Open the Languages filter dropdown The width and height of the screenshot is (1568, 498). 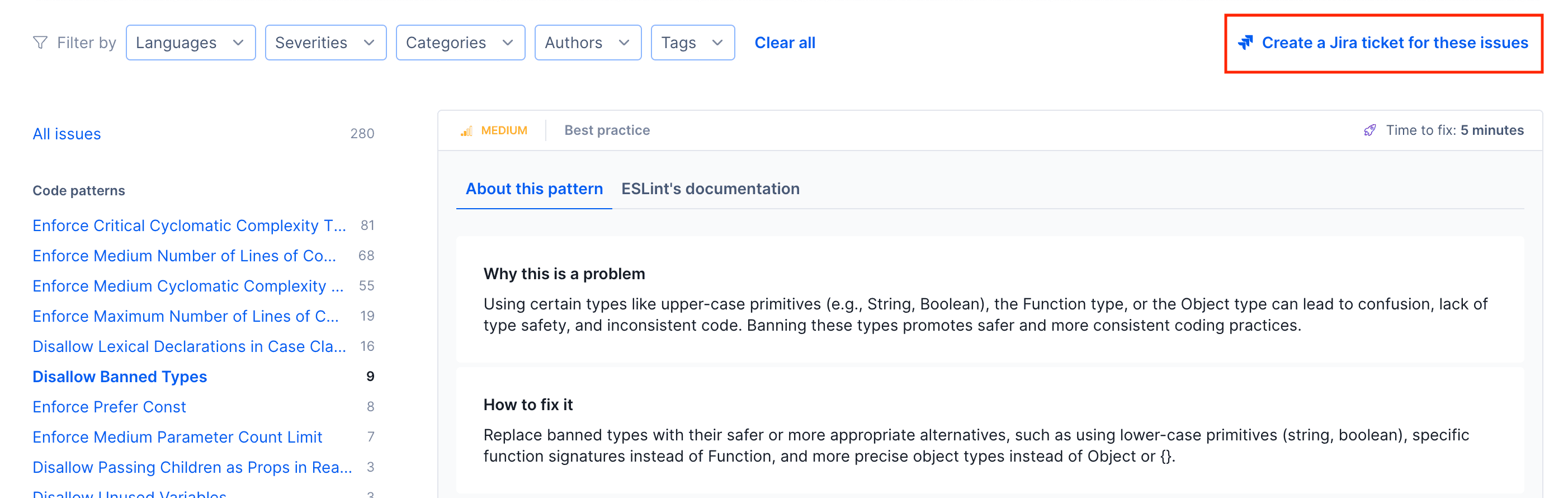190,42
